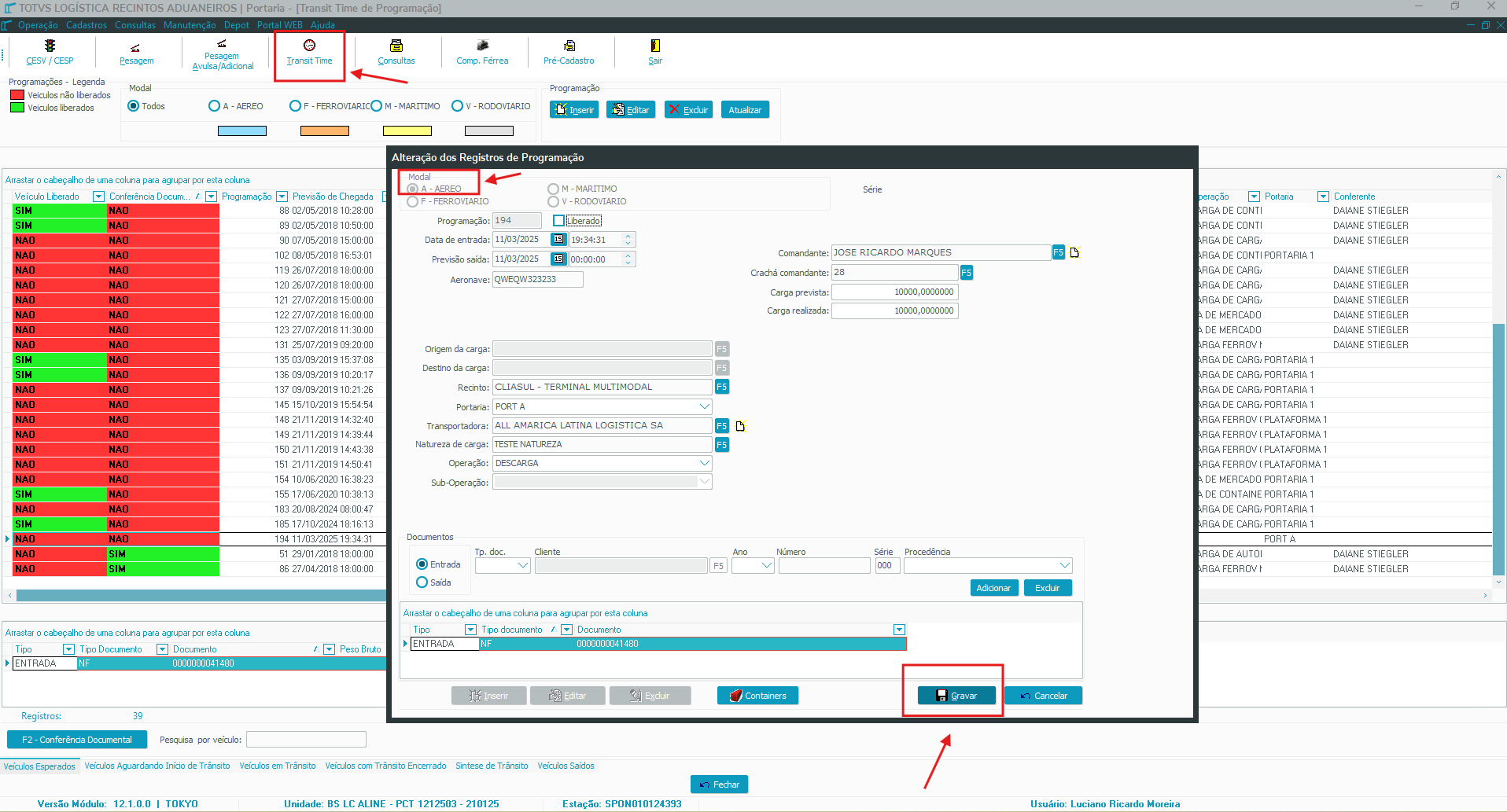
Task: Open the calendar for Previsão saída
Action: coord(558,259)
